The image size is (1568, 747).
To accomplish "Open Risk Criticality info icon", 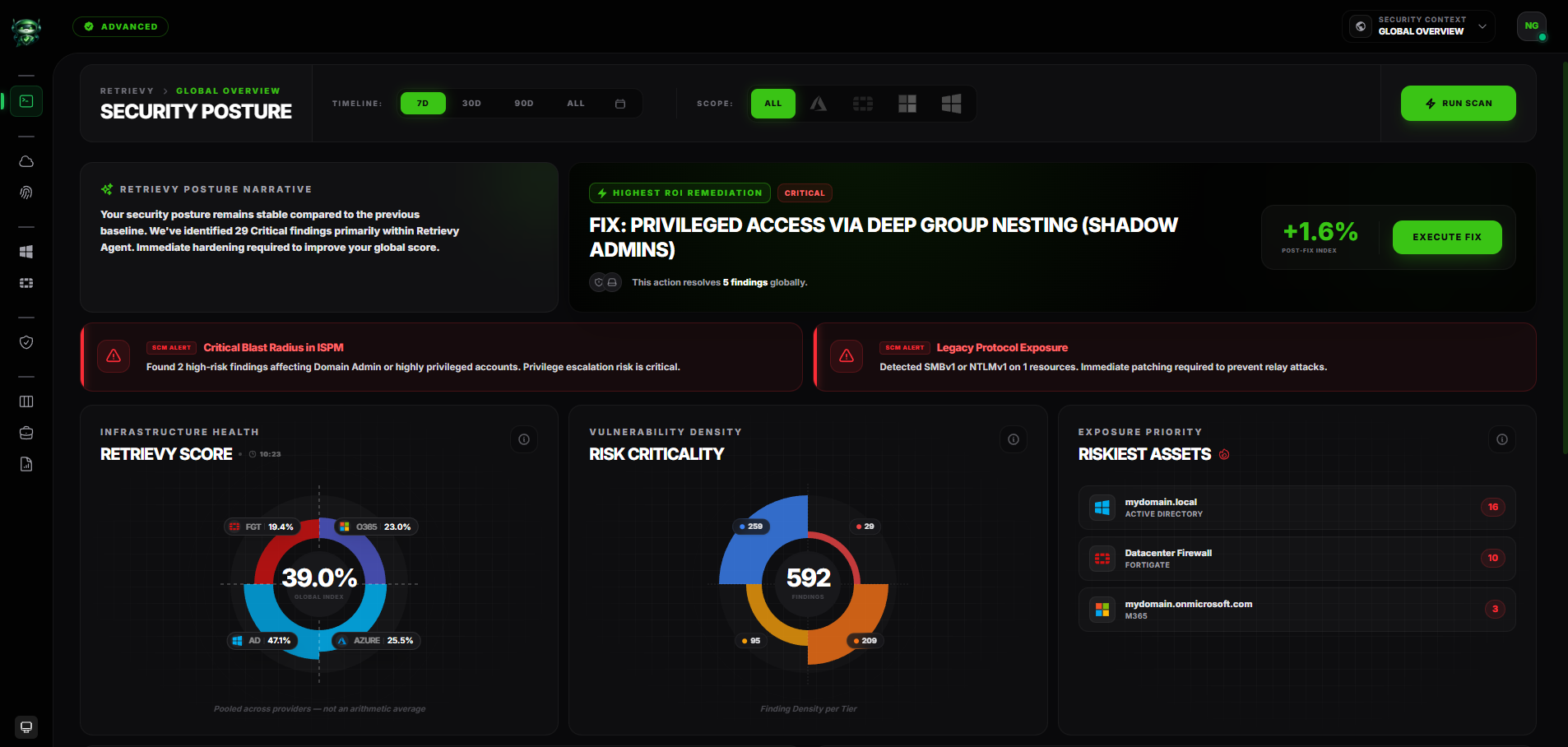I will 1014,439.
